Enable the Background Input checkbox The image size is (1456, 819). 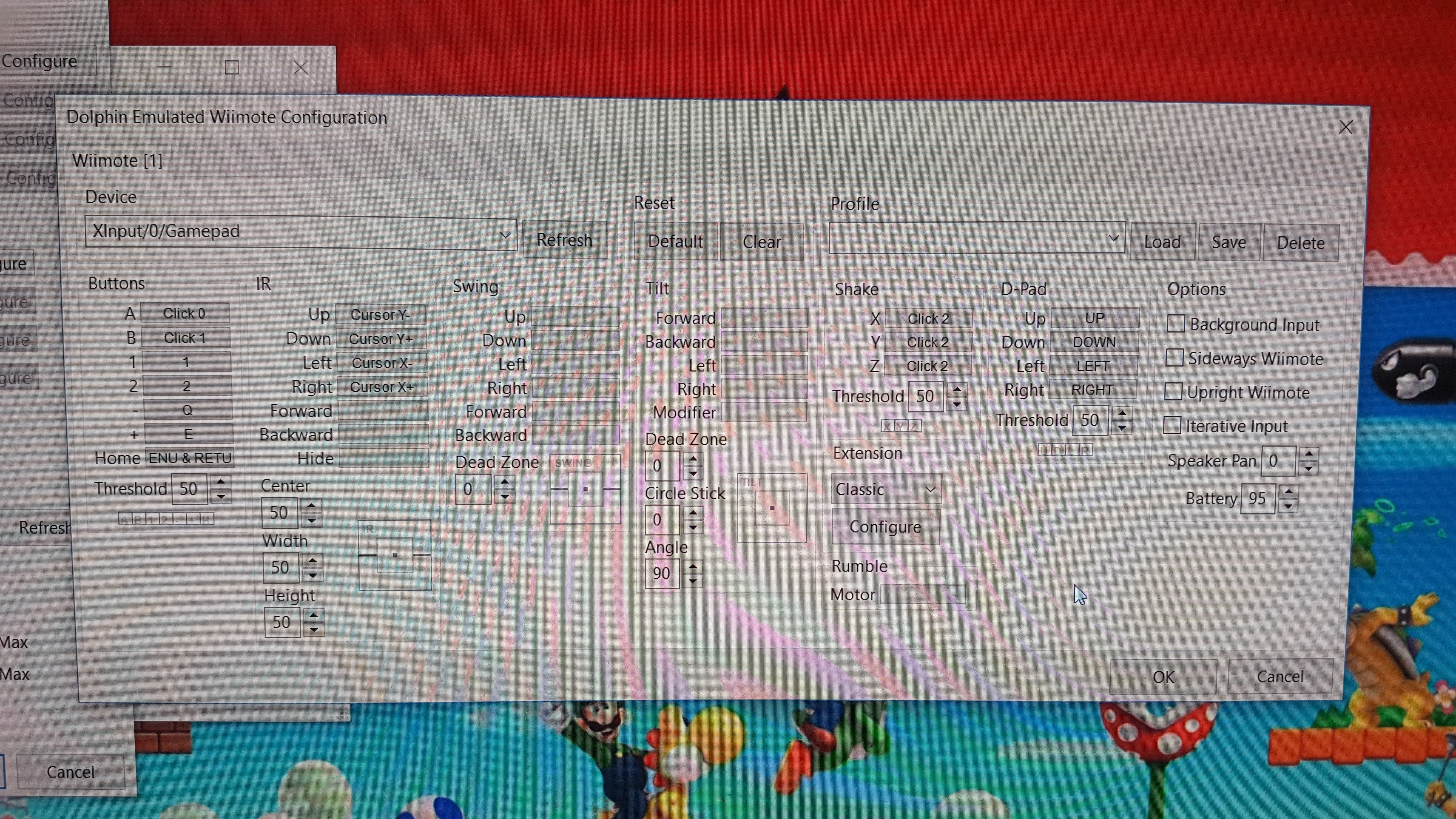[x=1176, y=324]
